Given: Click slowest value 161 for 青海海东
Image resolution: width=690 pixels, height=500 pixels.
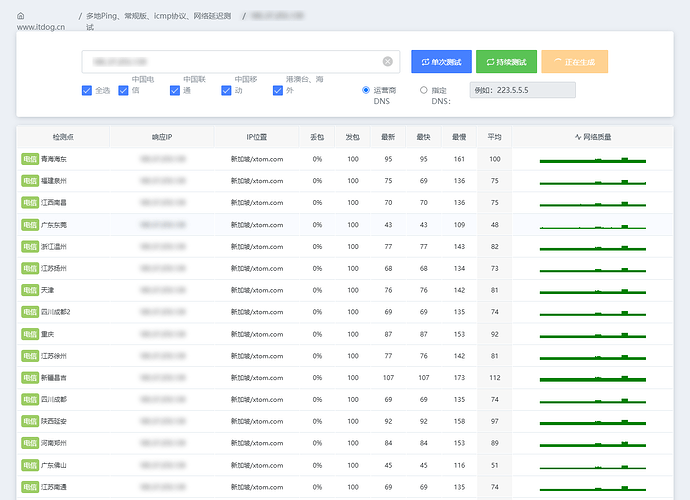Looking at the screenshot, I should point(459,159).
